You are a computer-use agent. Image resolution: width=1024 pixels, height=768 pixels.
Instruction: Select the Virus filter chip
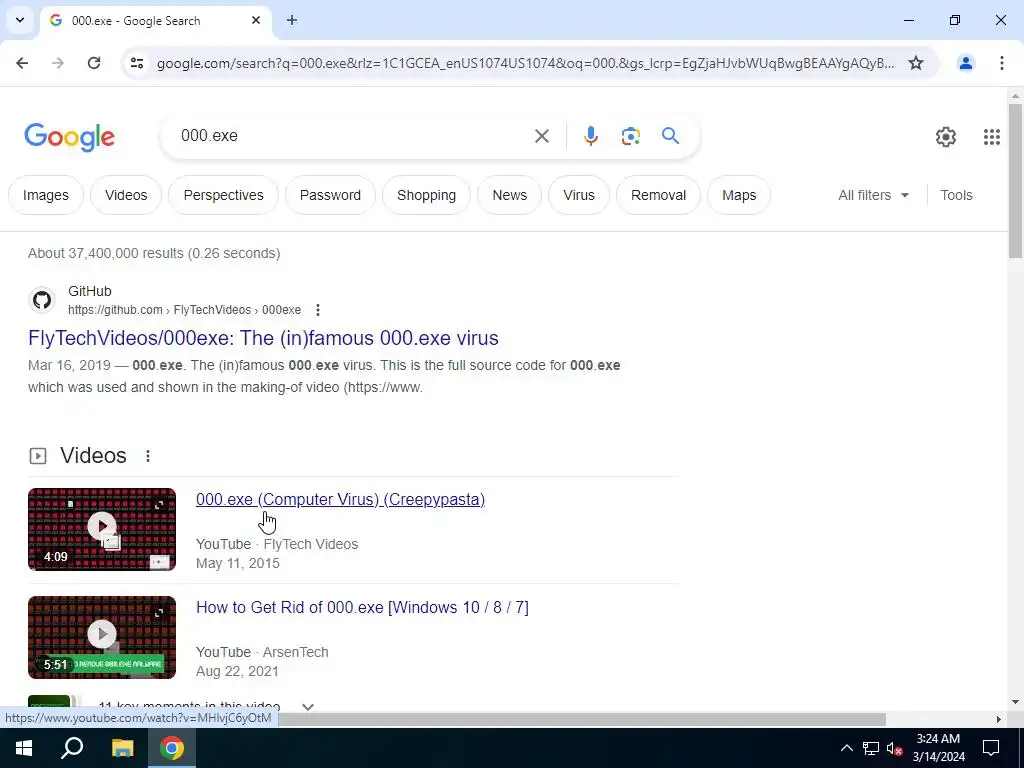579,195
